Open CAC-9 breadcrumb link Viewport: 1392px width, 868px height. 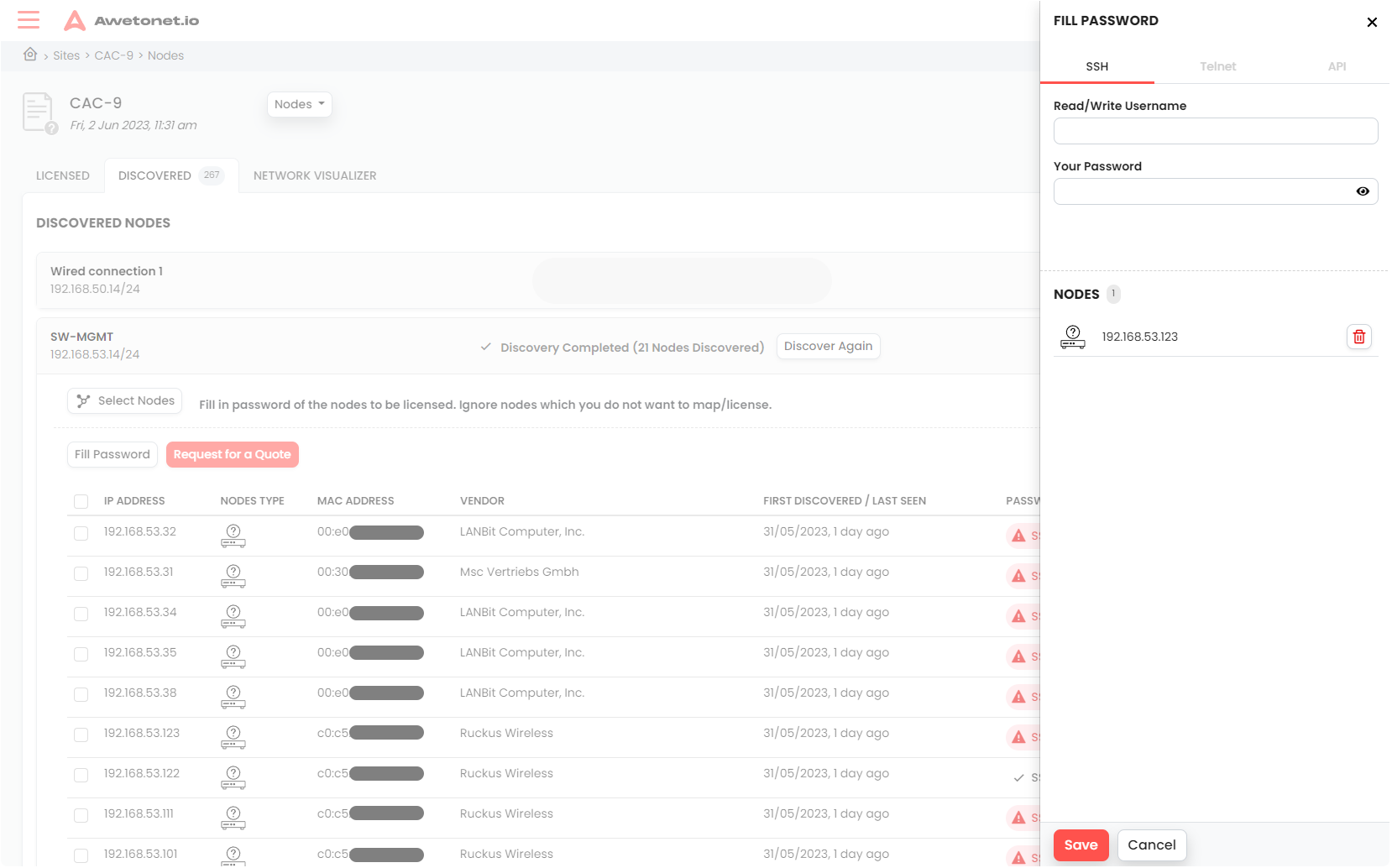114,55
